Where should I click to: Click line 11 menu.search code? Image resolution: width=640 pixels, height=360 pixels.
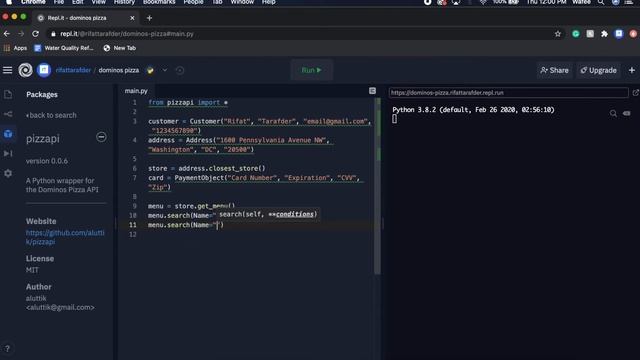coord(186,225)
